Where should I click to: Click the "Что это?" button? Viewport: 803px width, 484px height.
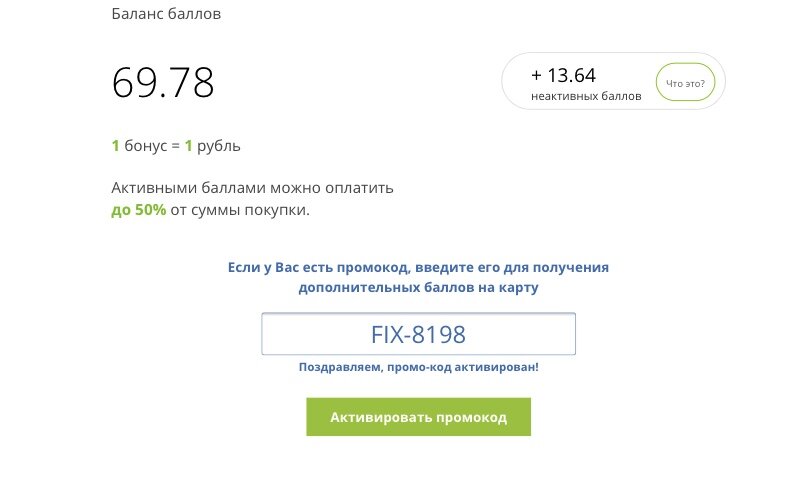685,82
